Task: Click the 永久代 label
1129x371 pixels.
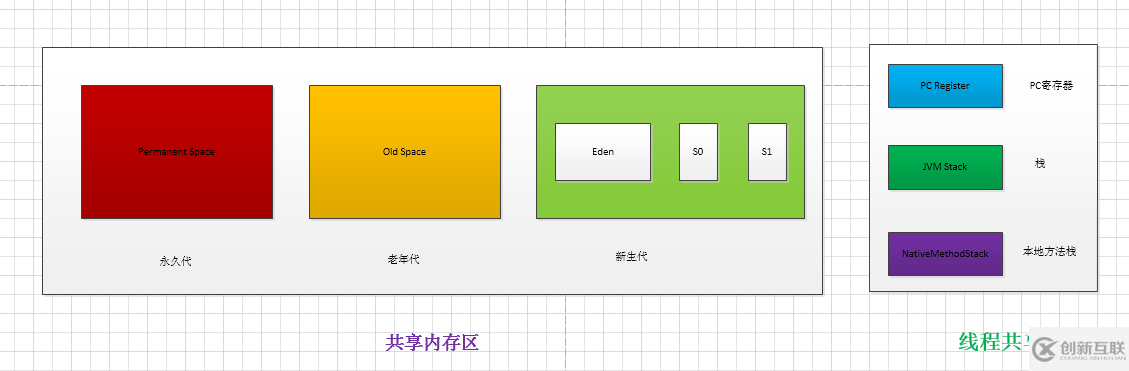Action: [176, 262]
